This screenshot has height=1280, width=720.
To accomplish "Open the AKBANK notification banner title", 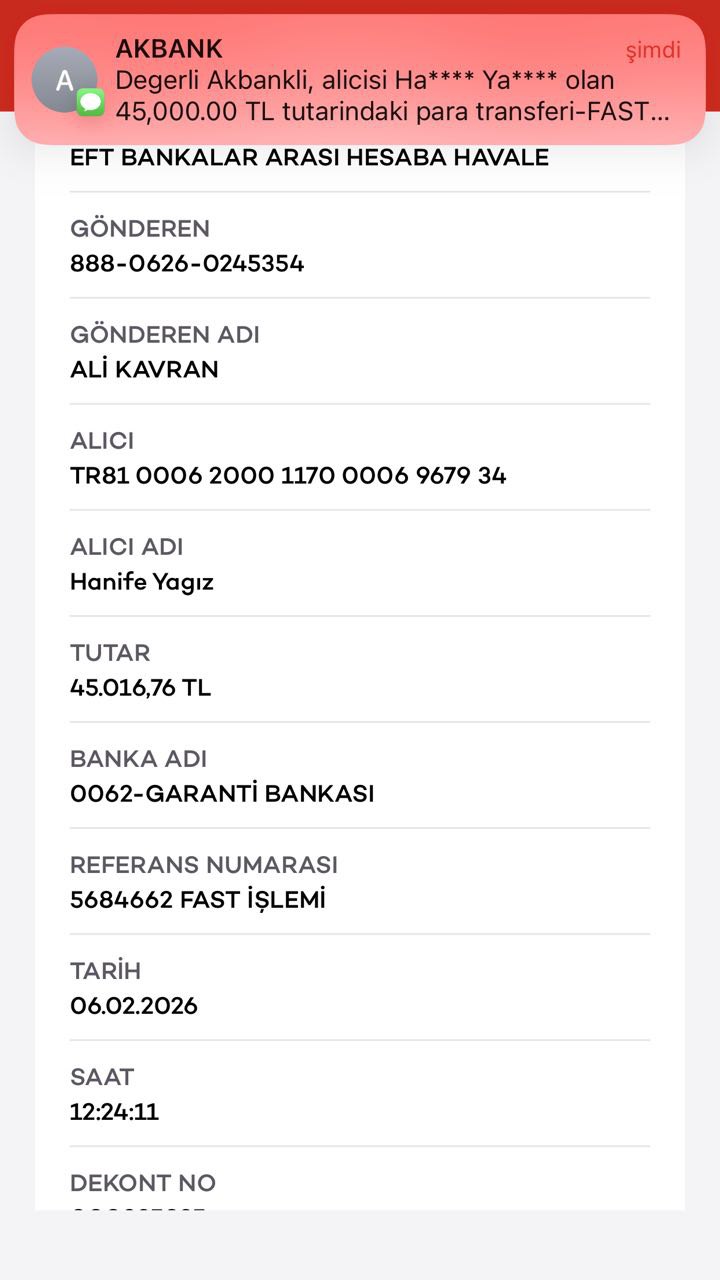I will pos(169,49).
